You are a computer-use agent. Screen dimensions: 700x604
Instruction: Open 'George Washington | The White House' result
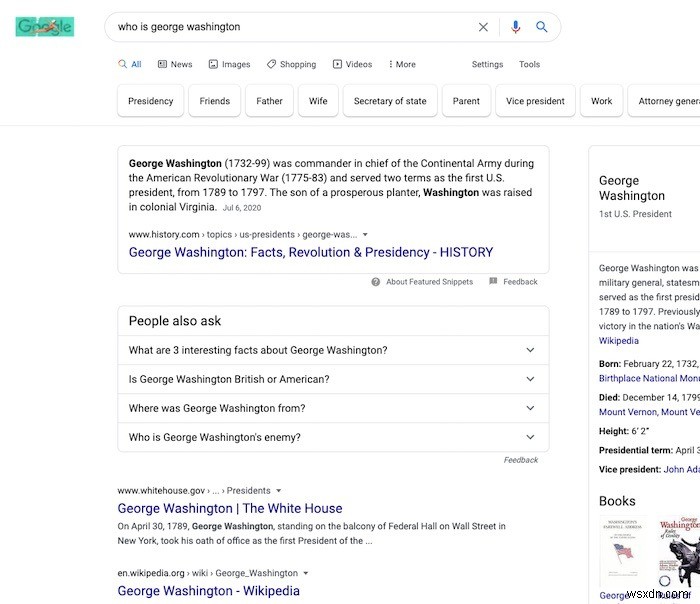(230, 508)
